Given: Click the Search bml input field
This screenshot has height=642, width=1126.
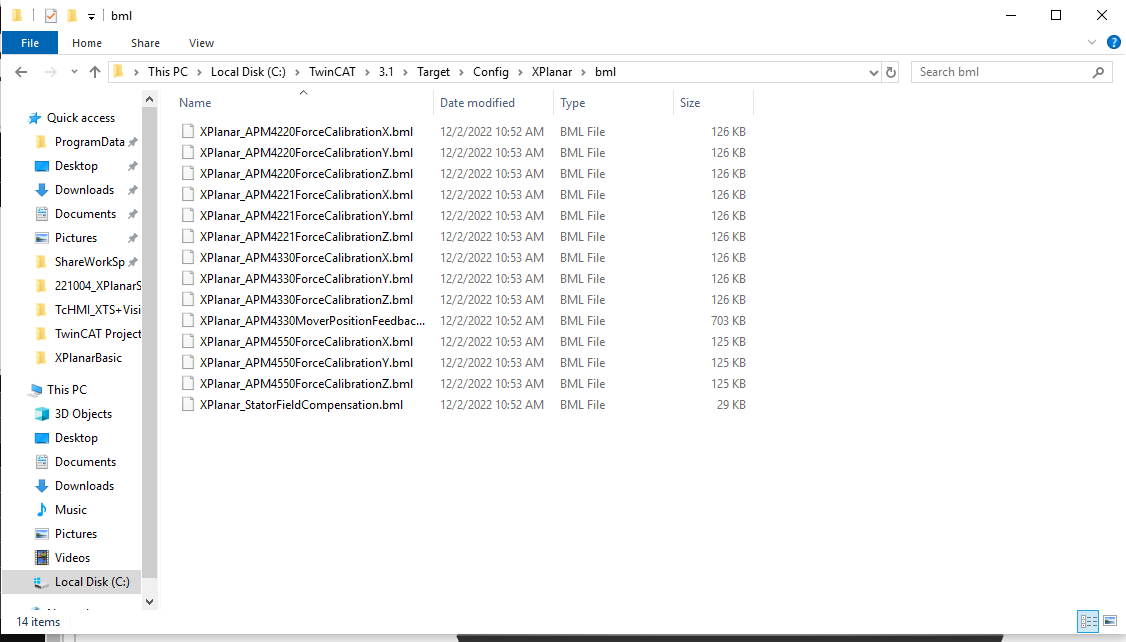Looking at the screenshot, I should click(x=1002, y=72).
